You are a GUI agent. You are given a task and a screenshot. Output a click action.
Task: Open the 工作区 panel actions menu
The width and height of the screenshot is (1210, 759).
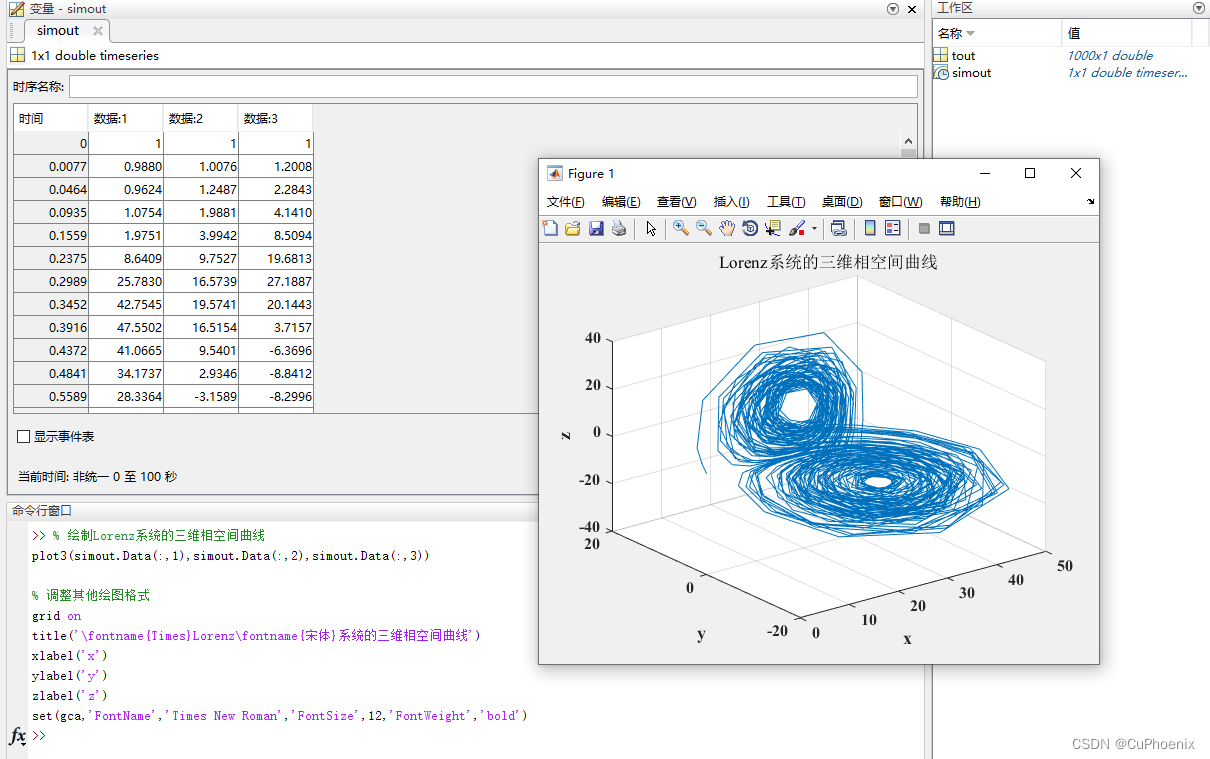[x=1198, y=8]
